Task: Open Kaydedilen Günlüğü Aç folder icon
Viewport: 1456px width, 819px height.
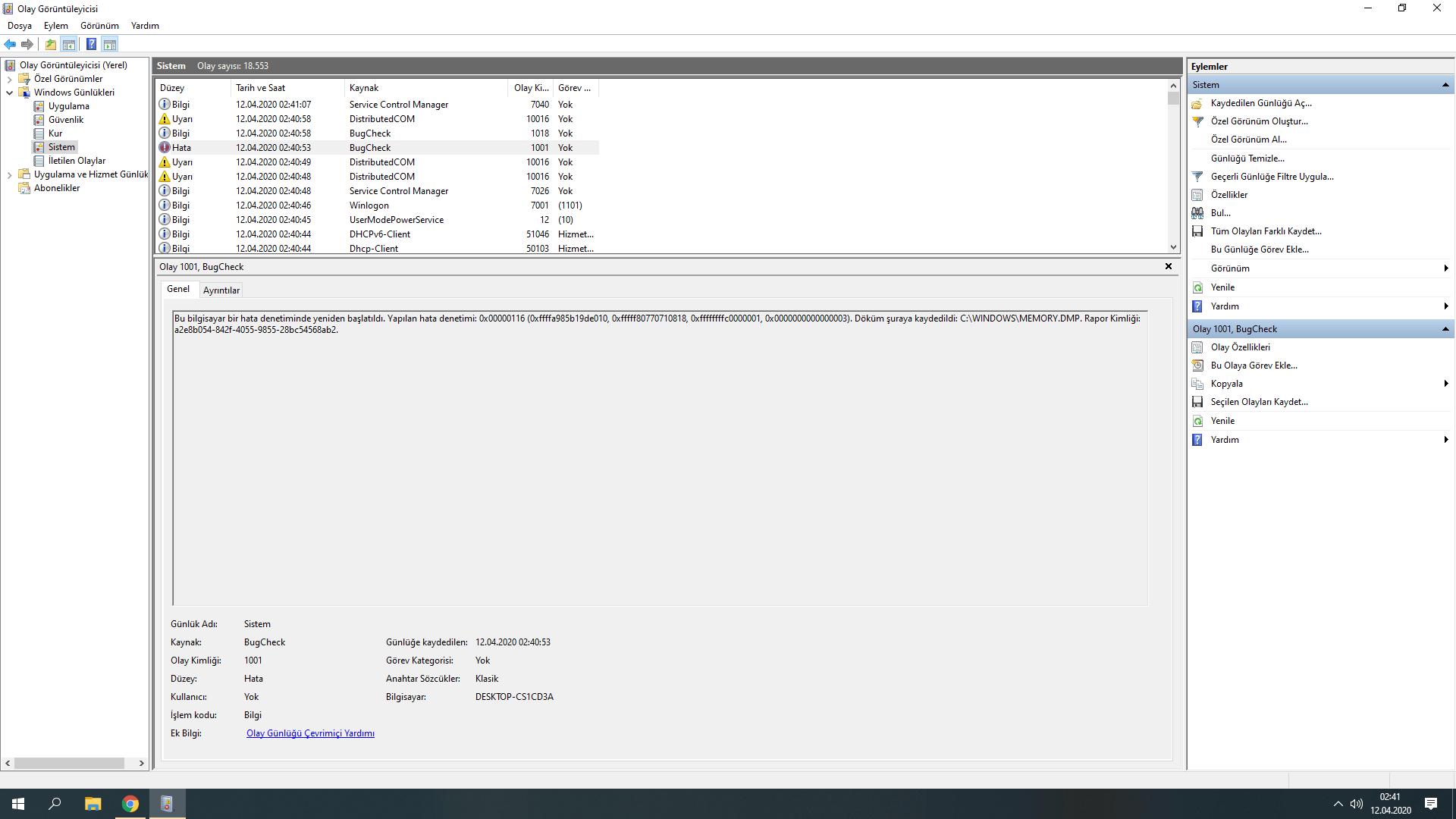Action: pyautogui.click(x=1197, y=103)
